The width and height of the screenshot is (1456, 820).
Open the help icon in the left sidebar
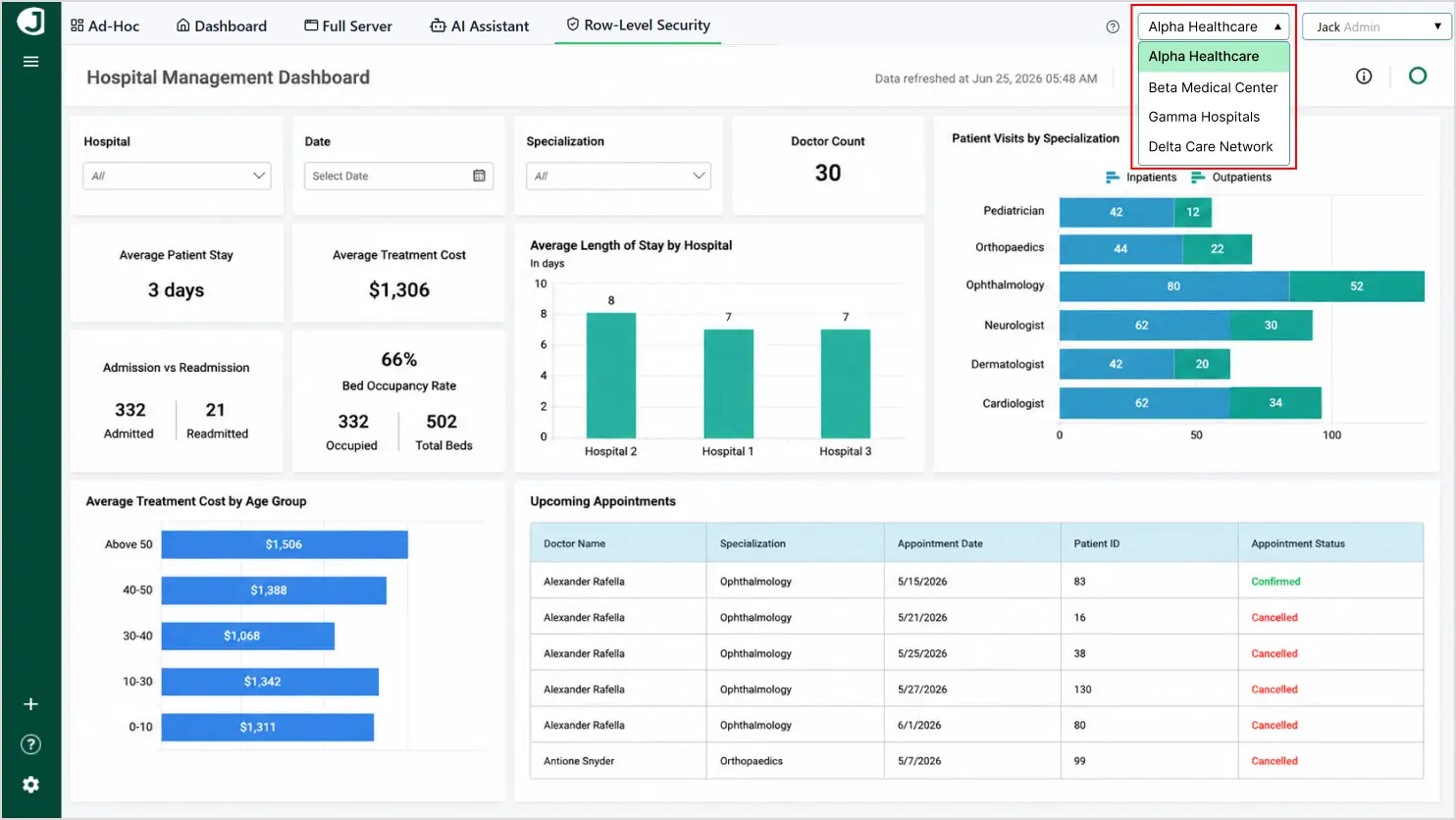(x=30, y=744)
